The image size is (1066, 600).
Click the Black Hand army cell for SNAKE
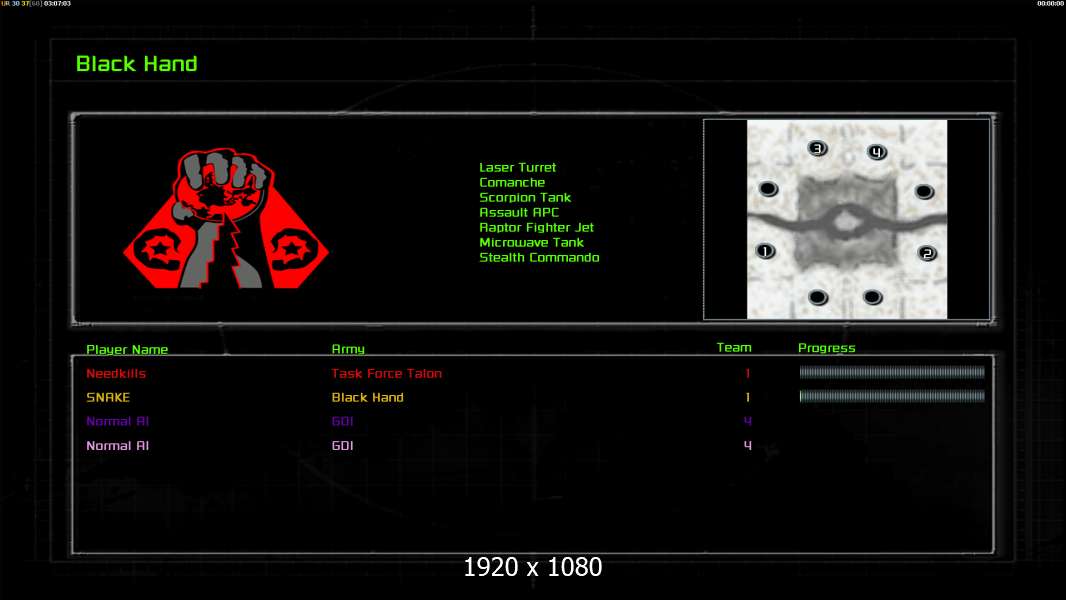(367, 397)
